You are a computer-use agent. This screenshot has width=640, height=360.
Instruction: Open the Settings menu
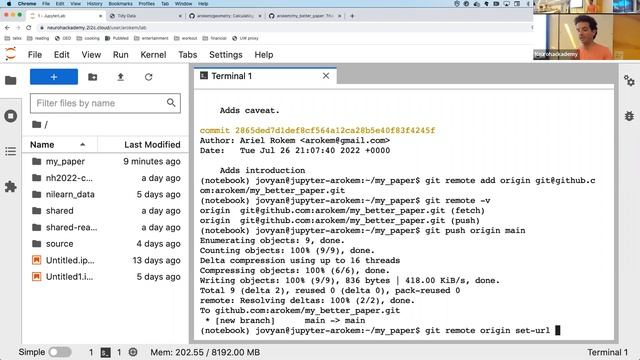[x=226, y=55]
